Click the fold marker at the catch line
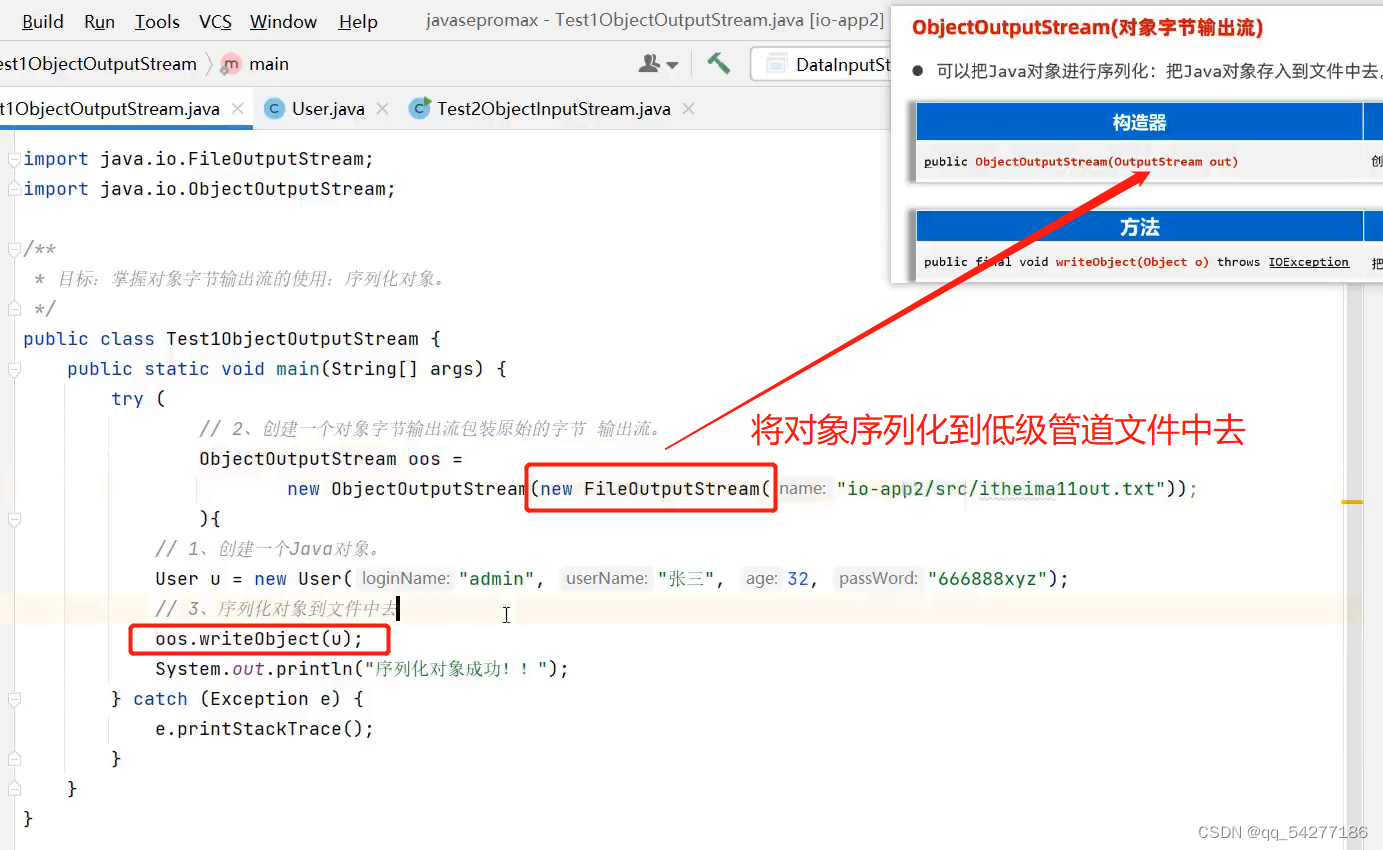 [13, 699]
